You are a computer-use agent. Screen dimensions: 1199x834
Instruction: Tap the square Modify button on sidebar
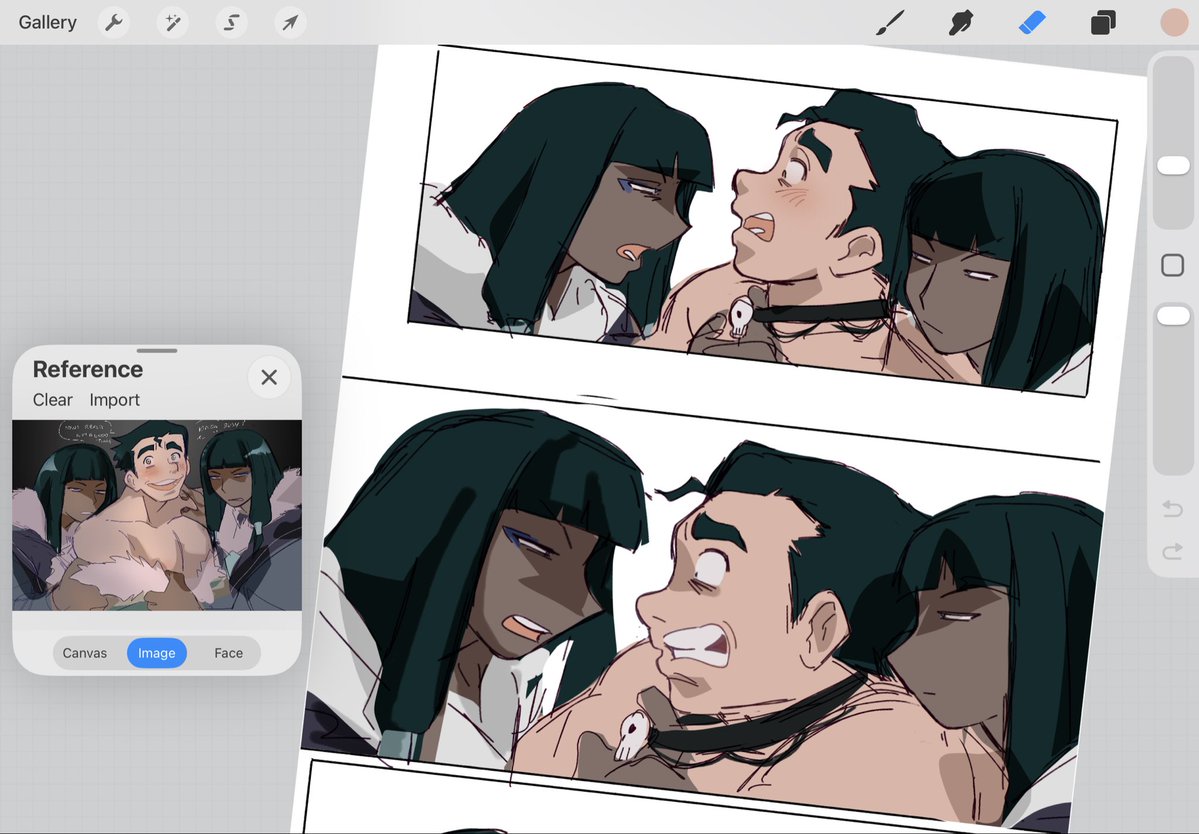coord(1172,265)
